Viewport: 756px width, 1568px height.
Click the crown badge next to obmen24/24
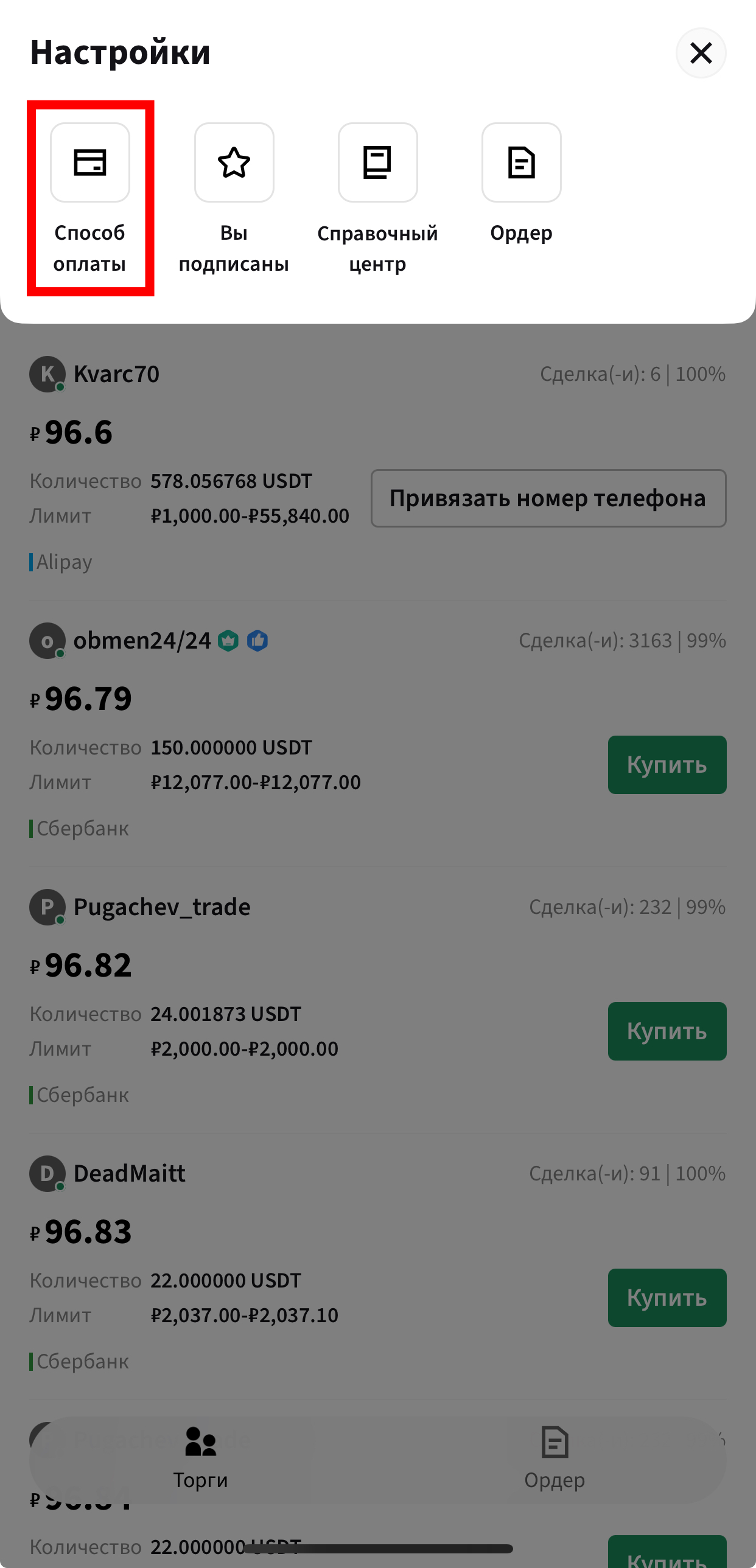(x=228, y=640)
